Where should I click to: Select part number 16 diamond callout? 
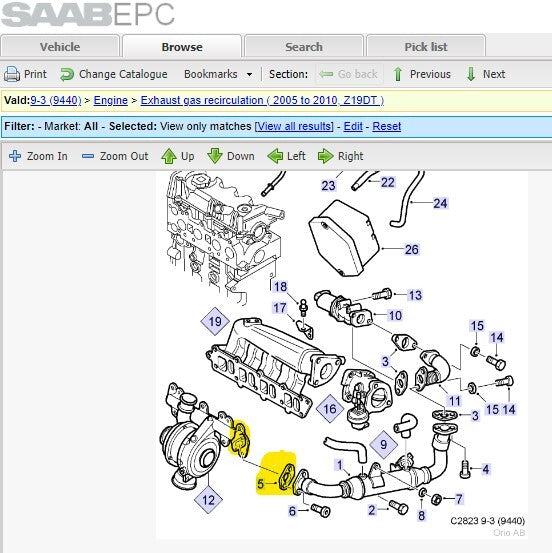(329, 409)
